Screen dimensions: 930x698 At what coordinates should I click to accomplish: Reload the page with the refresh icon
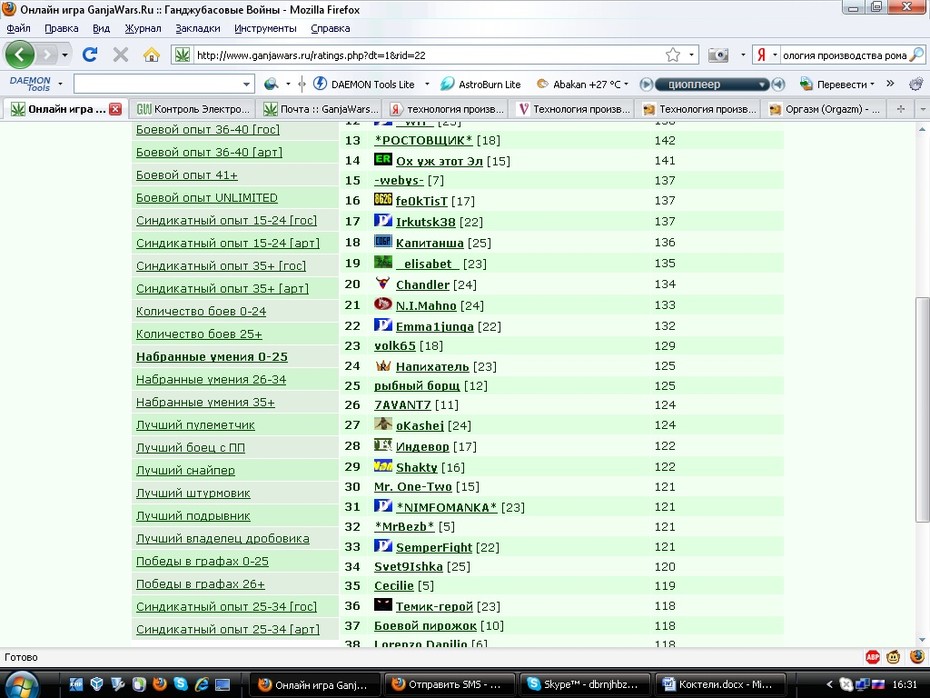pyautogui.click(x=90, y=55)
